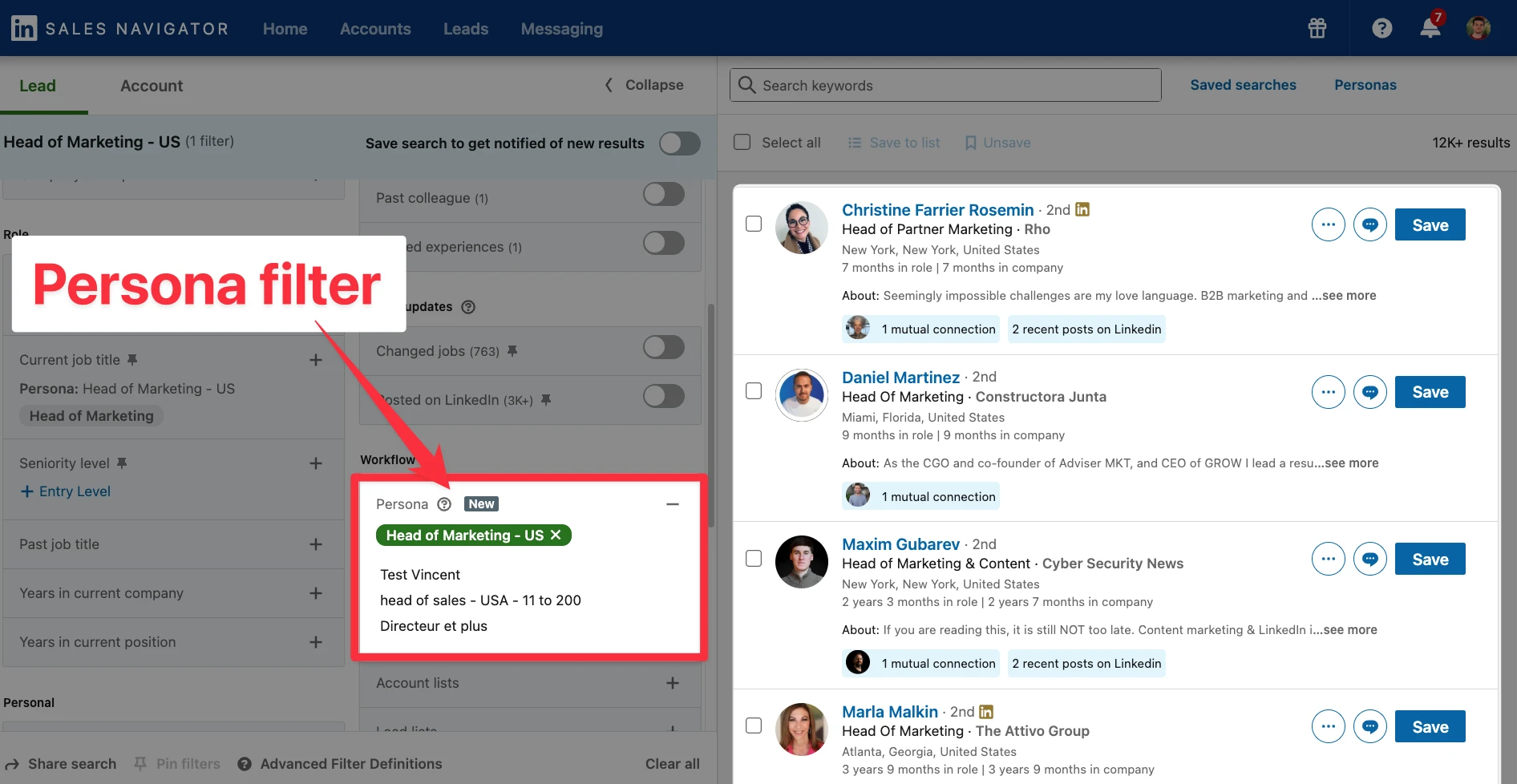The image size is (1517, 784).
Task: Expand the Seniority level filter
Action: [x=316, y=463]
